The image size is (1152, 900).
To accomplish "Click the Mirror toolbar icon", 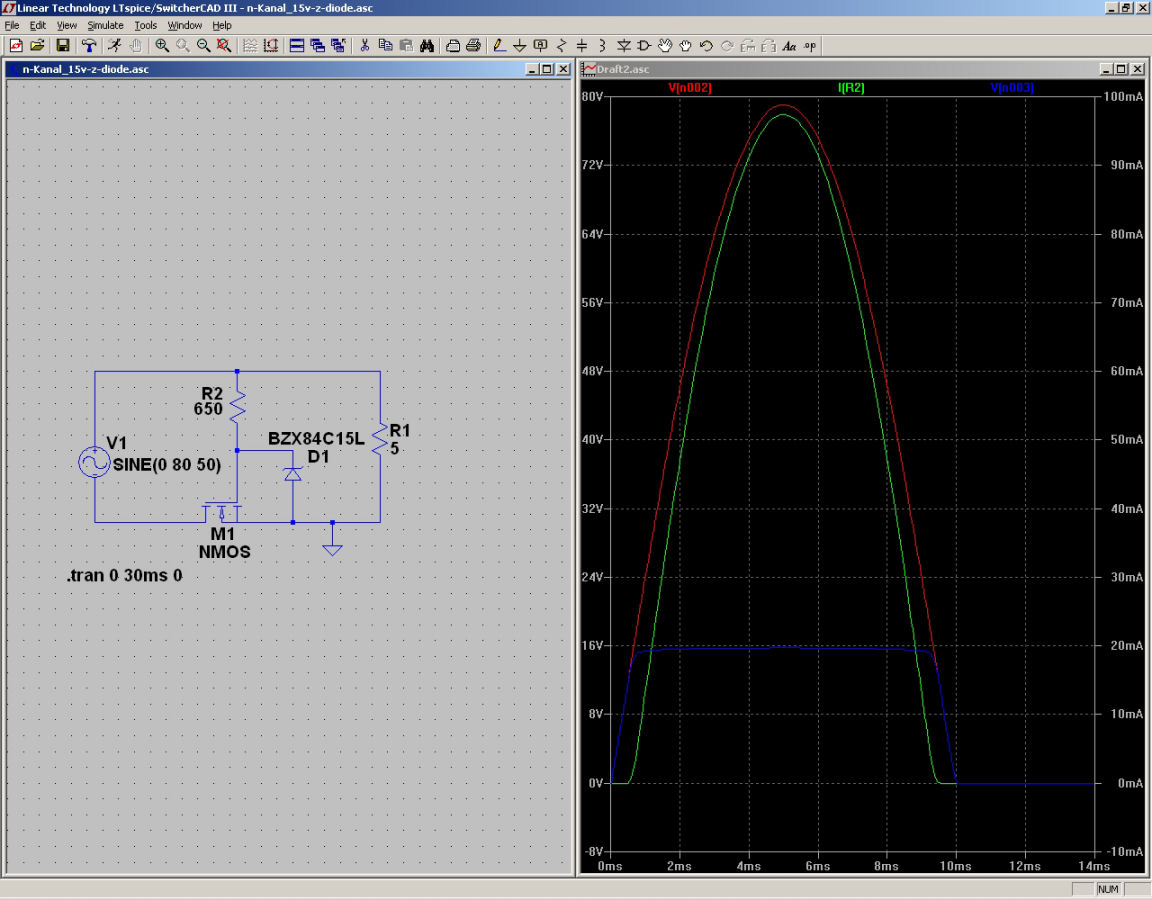I will pyautogui.click(x=768, y=46).
